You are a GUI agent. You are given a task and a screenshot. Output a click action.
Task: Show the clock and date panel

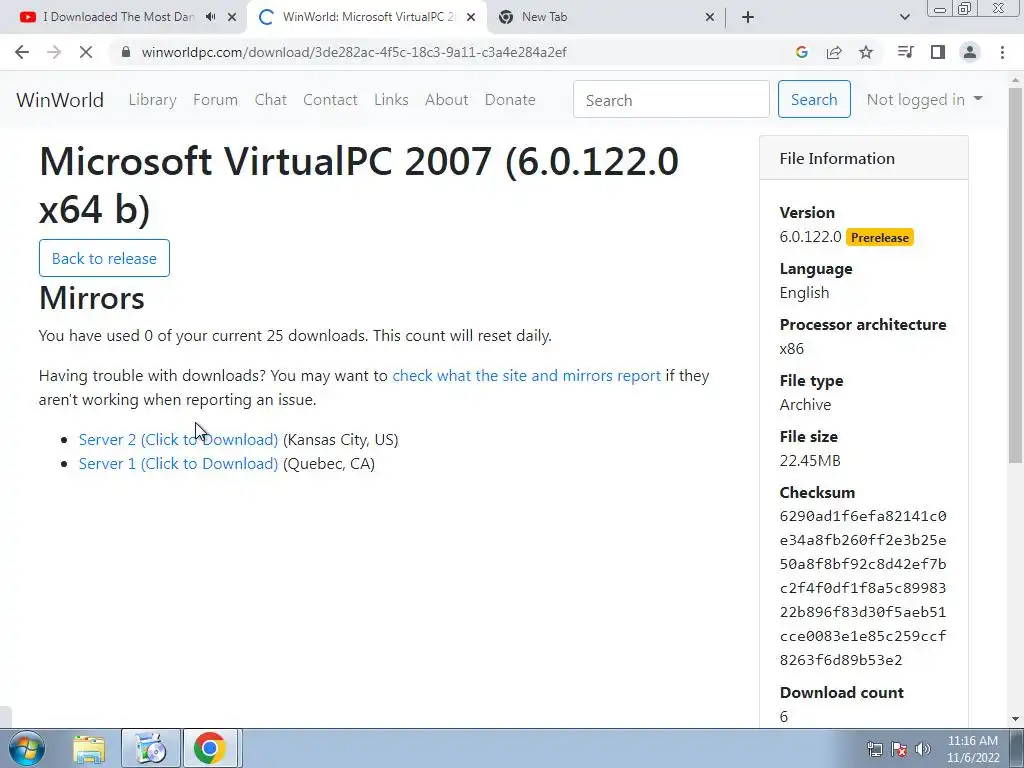973,749
